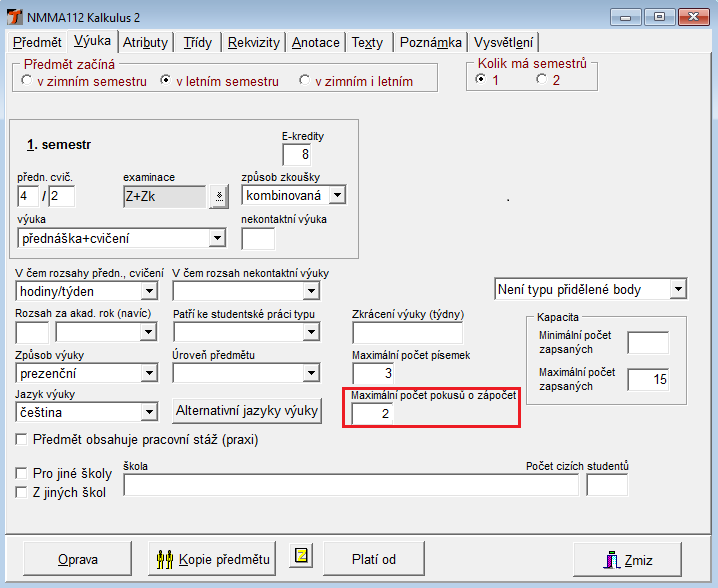This screenshot has height=588, width=718.
Task: Click the small yellow note icon button
Action: click(x=300, y=556)
